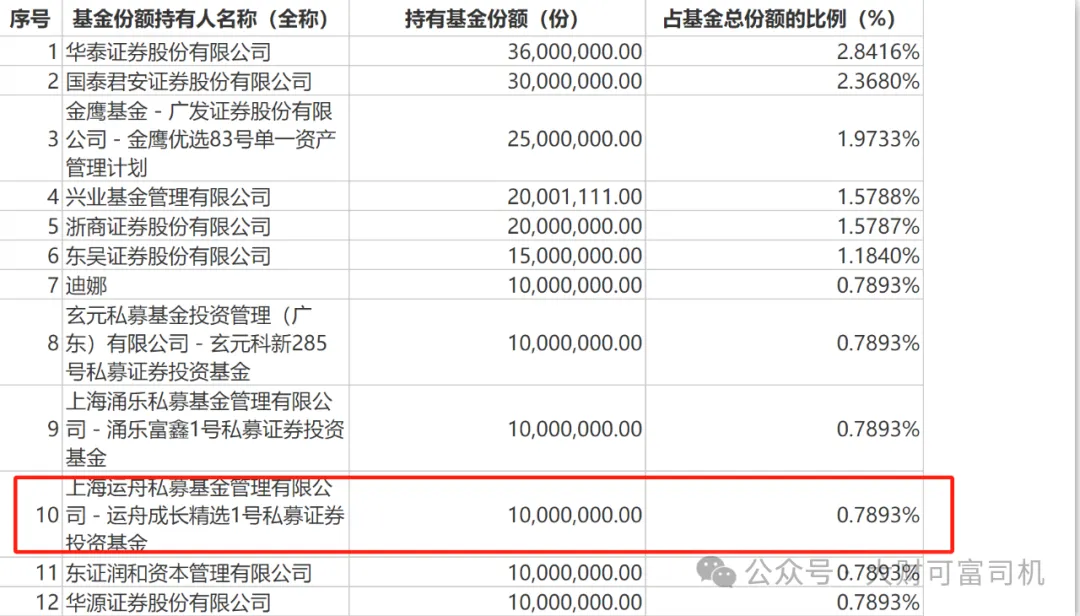1080x616 pixels.
Task: Click the header cell "序号"
Action: [x=30, y=19]
